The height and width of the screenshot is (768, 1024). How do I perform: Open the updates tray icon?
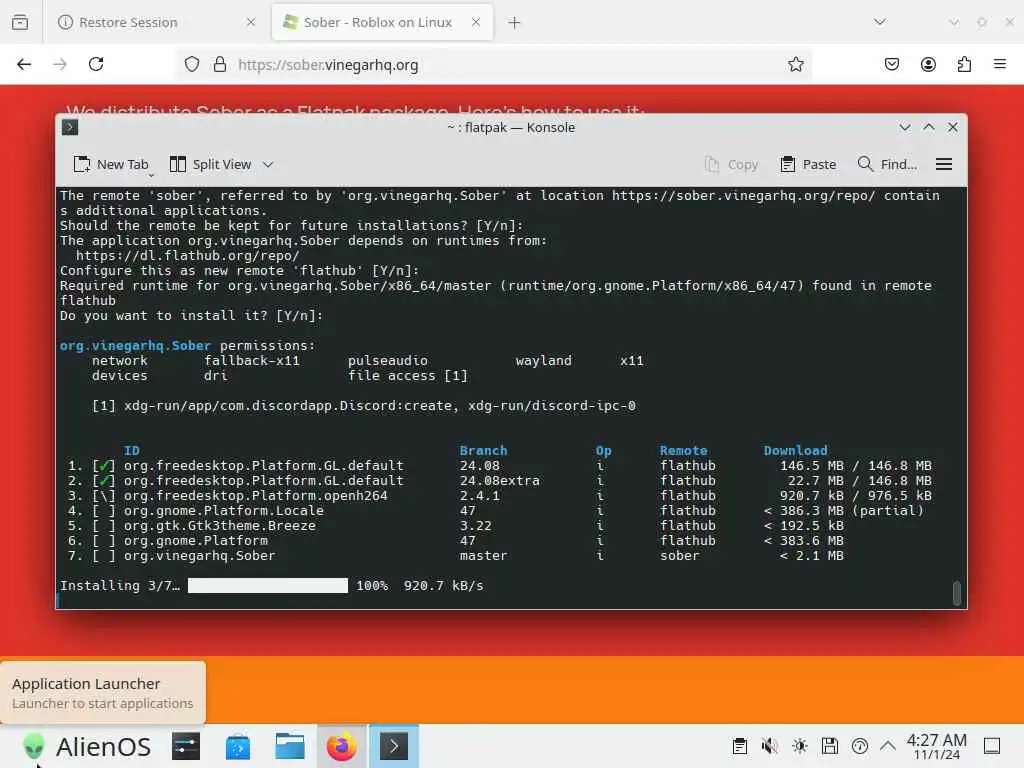click(x=859, y=746)
